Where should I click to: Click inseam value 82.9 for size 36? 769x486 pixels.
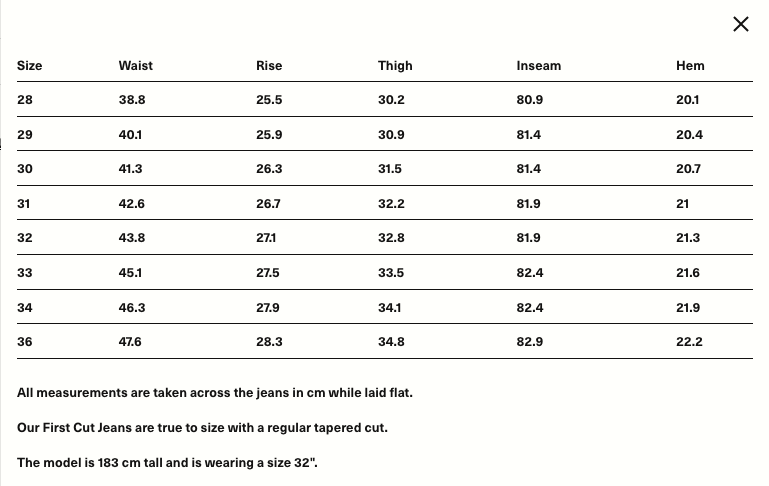click(529, 342)
